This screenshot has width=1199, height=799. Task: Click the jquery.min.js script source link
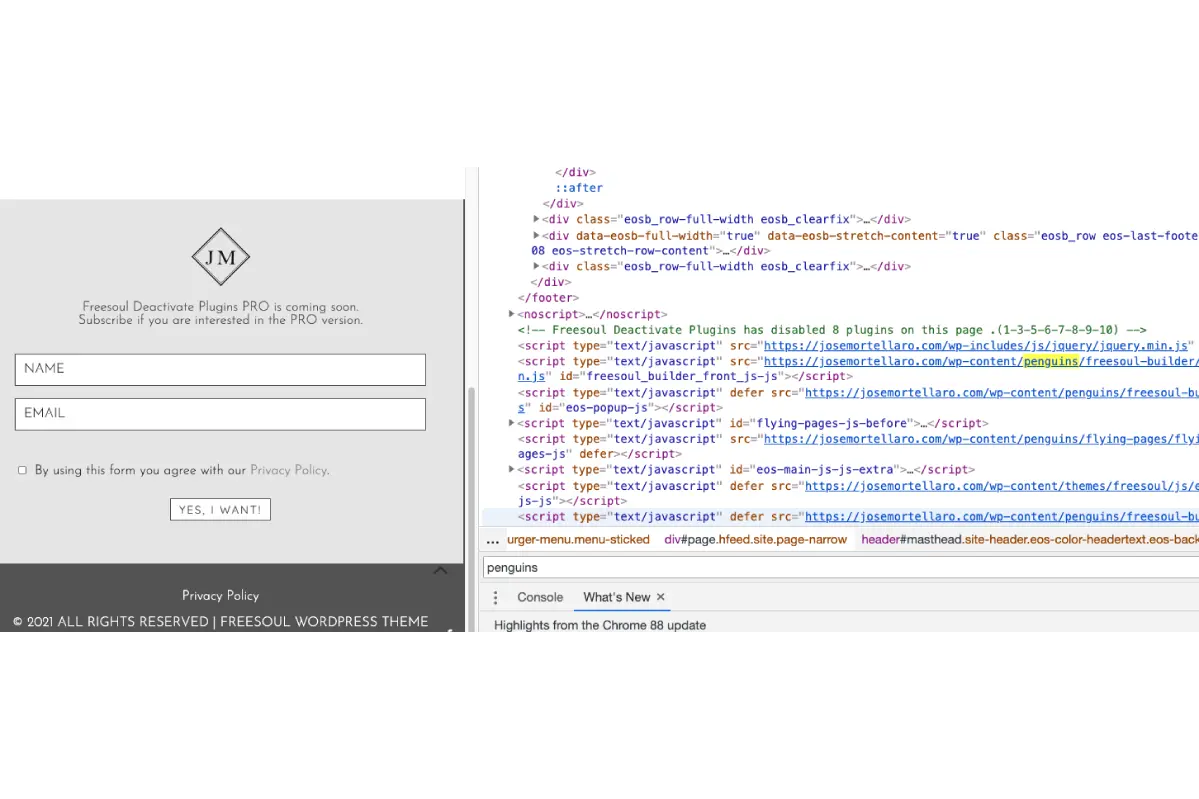(975, 346)
